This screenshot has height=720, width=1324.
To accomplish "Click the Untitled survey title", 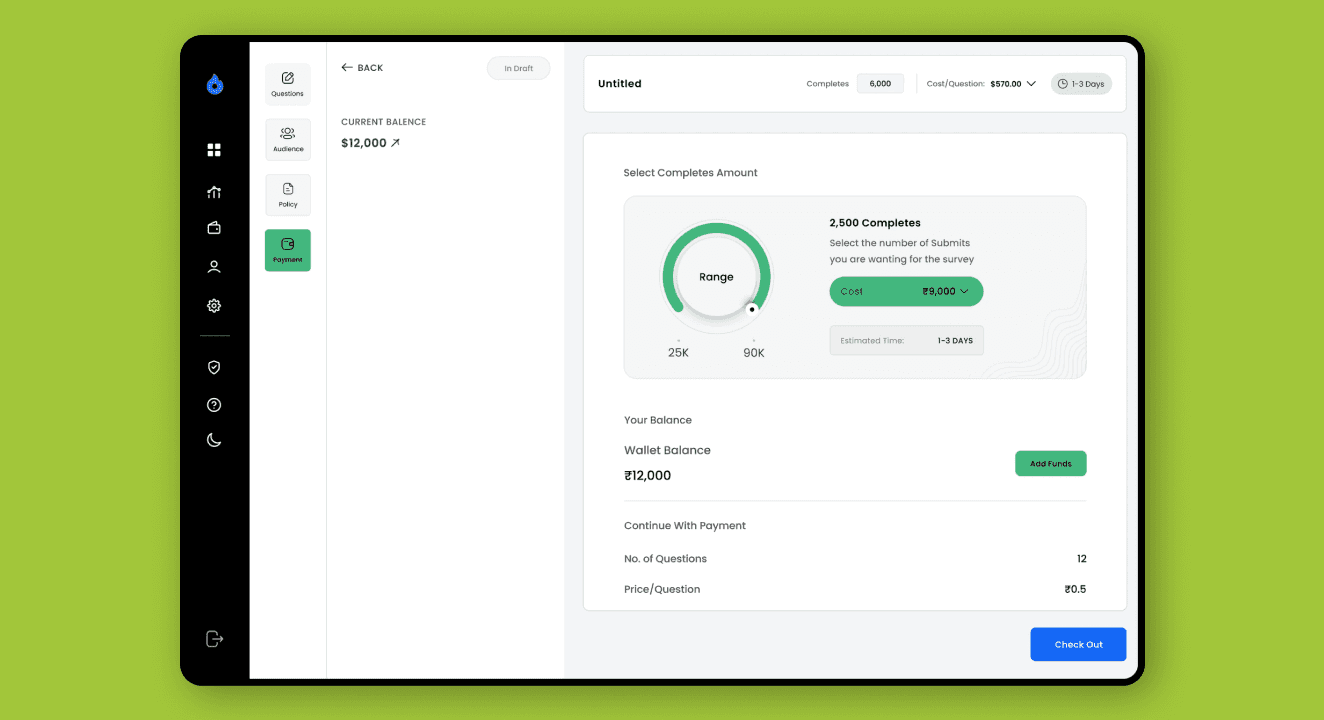I will pos(620,84).
